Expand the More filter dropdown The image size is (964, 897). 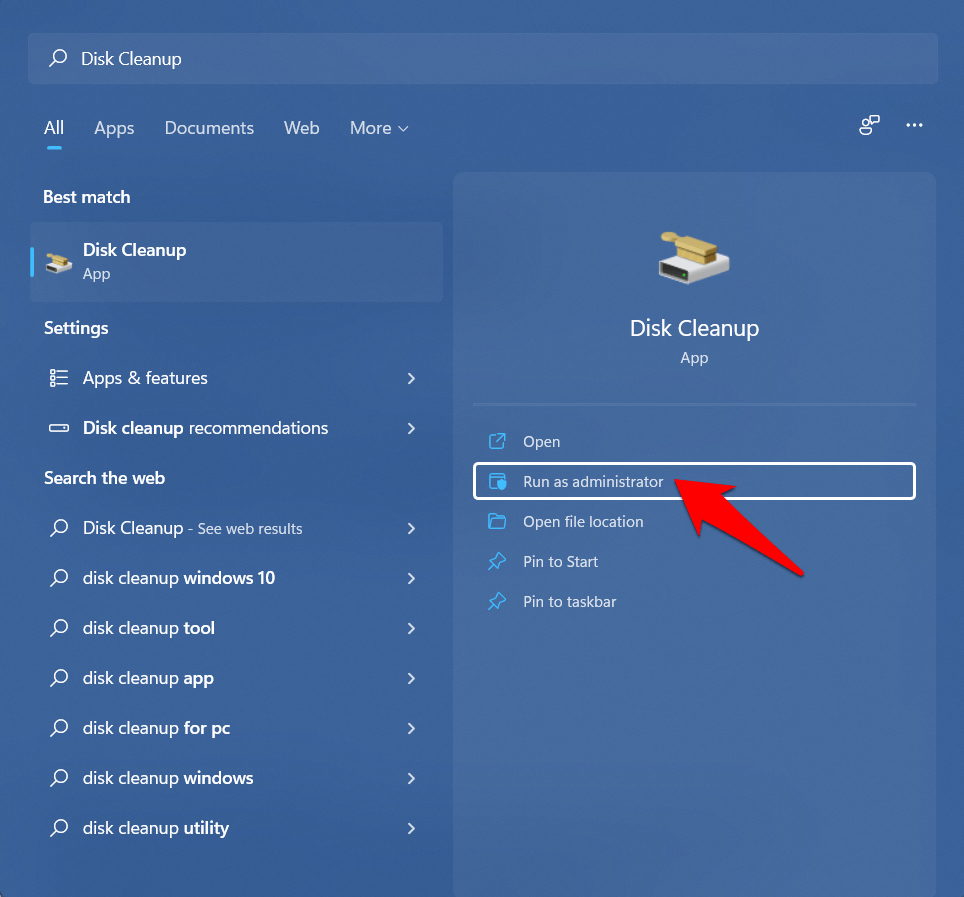379,128
